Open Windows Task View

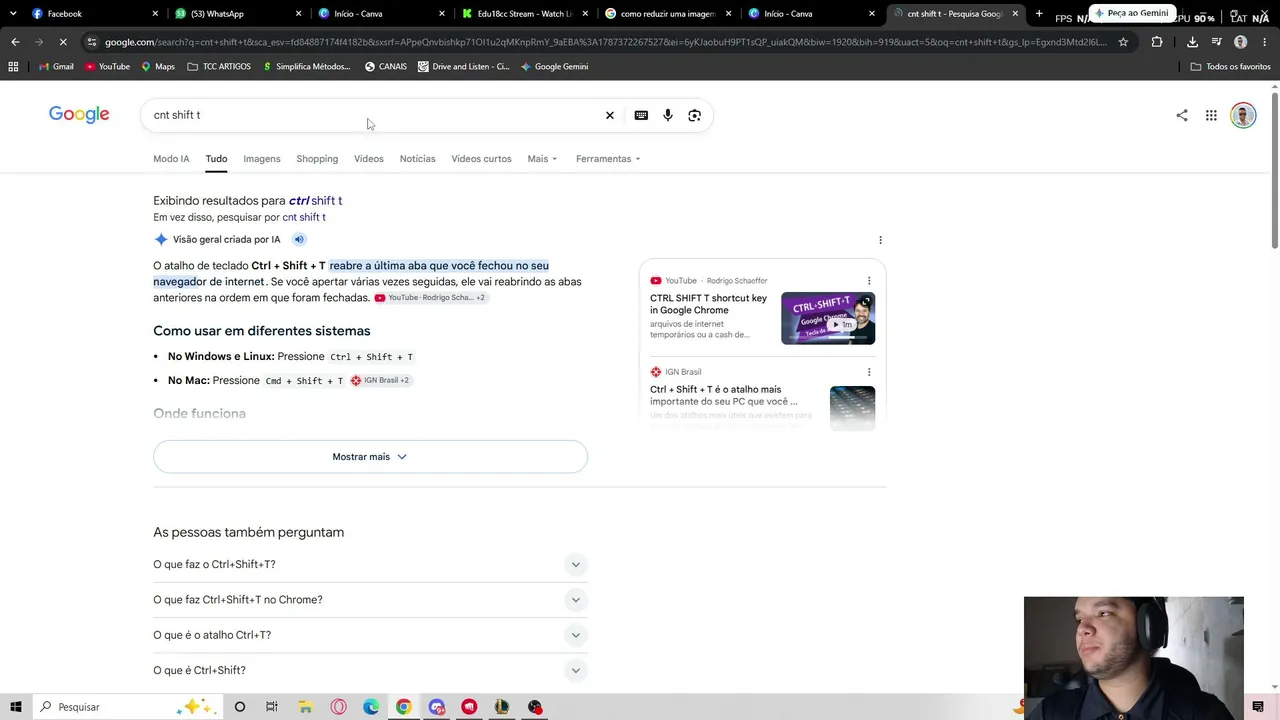(x=271, y=707)
